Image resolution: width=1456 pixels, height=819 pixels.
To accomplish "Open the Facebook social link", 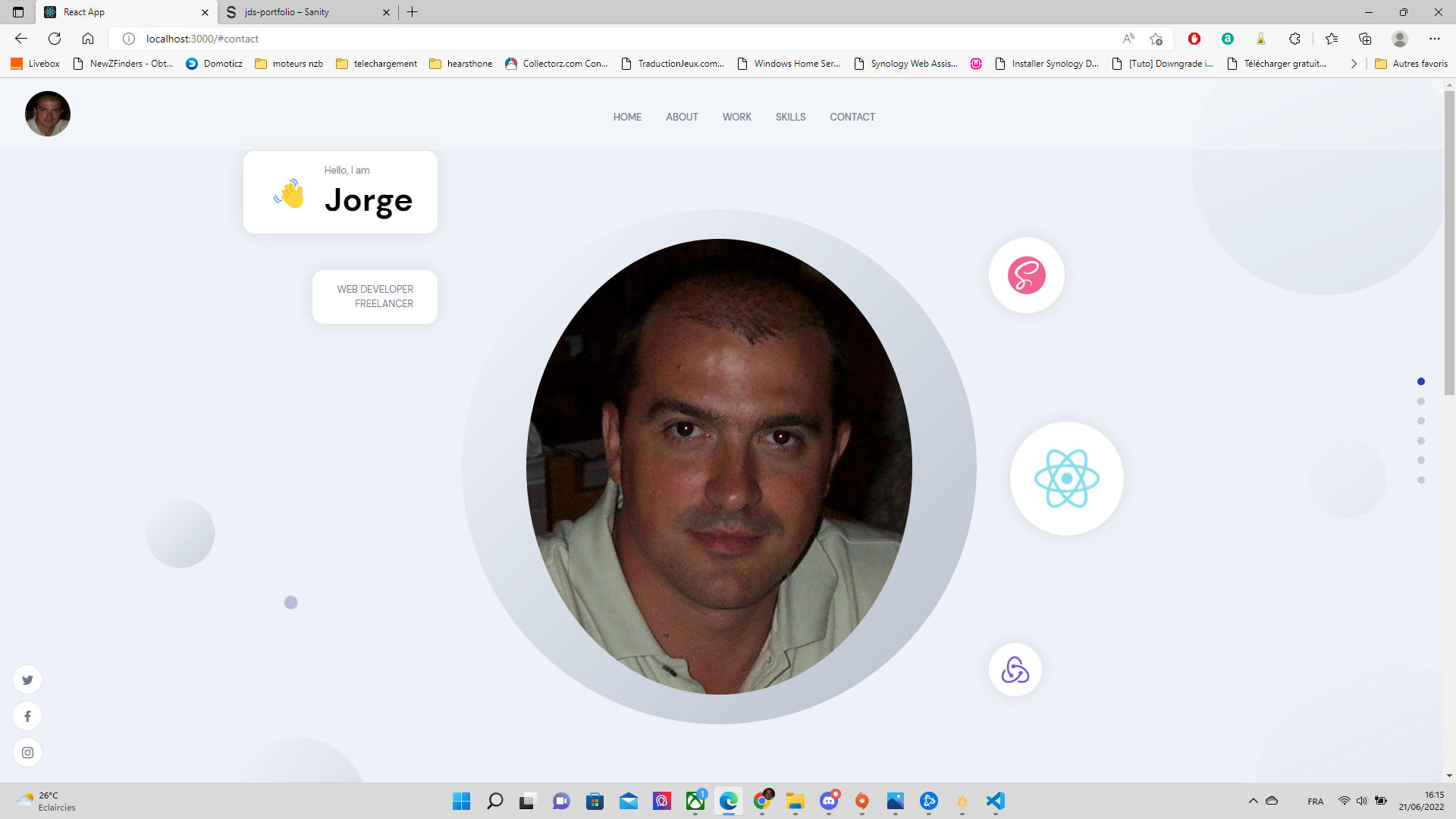I will (x=27, y=716).
